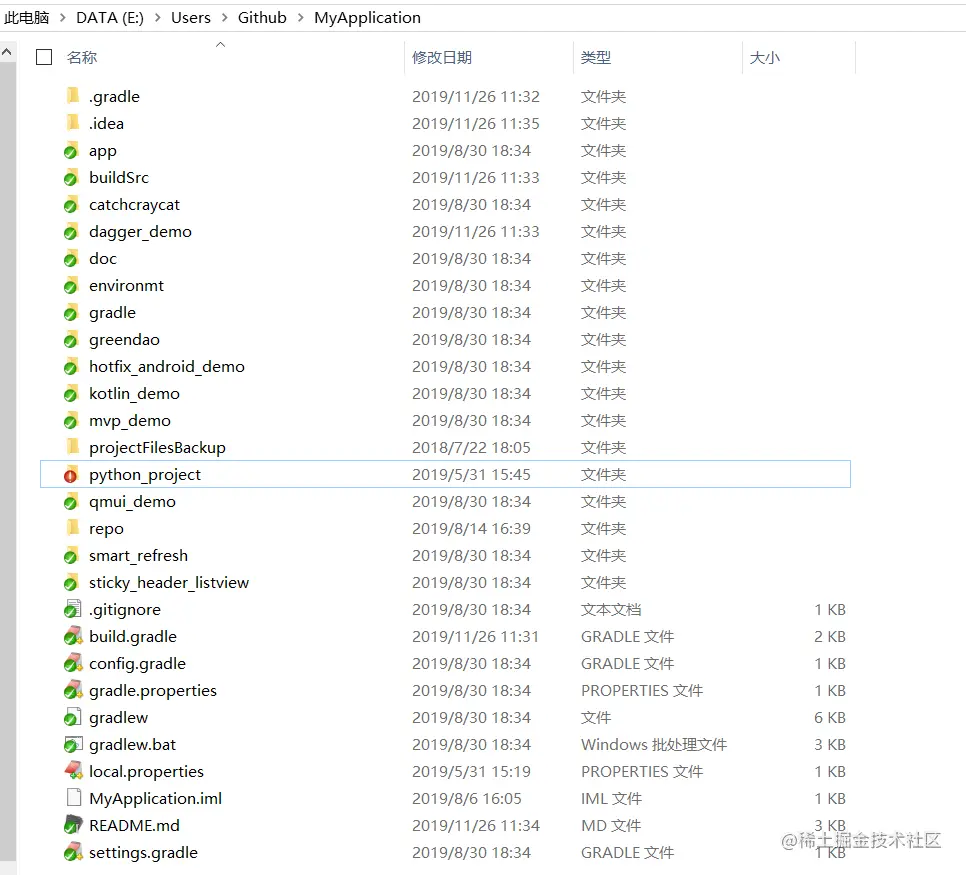The width and height of the screenshot is (966, 875).
Task: Select the local.properties file name
Action: [x=146, y=771]
